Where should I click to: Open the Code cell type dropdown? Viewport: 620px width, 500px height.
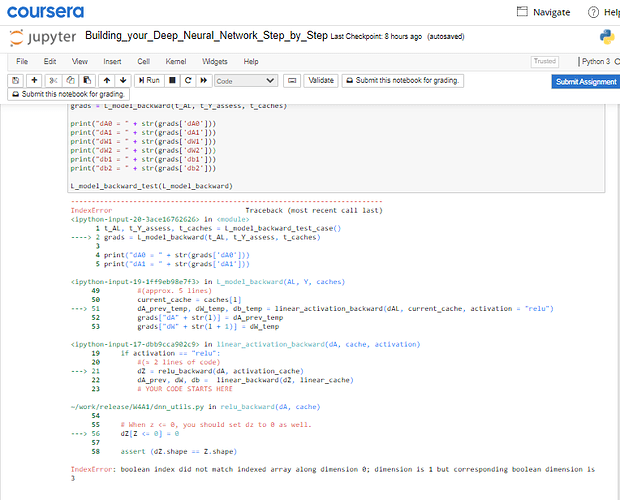pos(245,80)
